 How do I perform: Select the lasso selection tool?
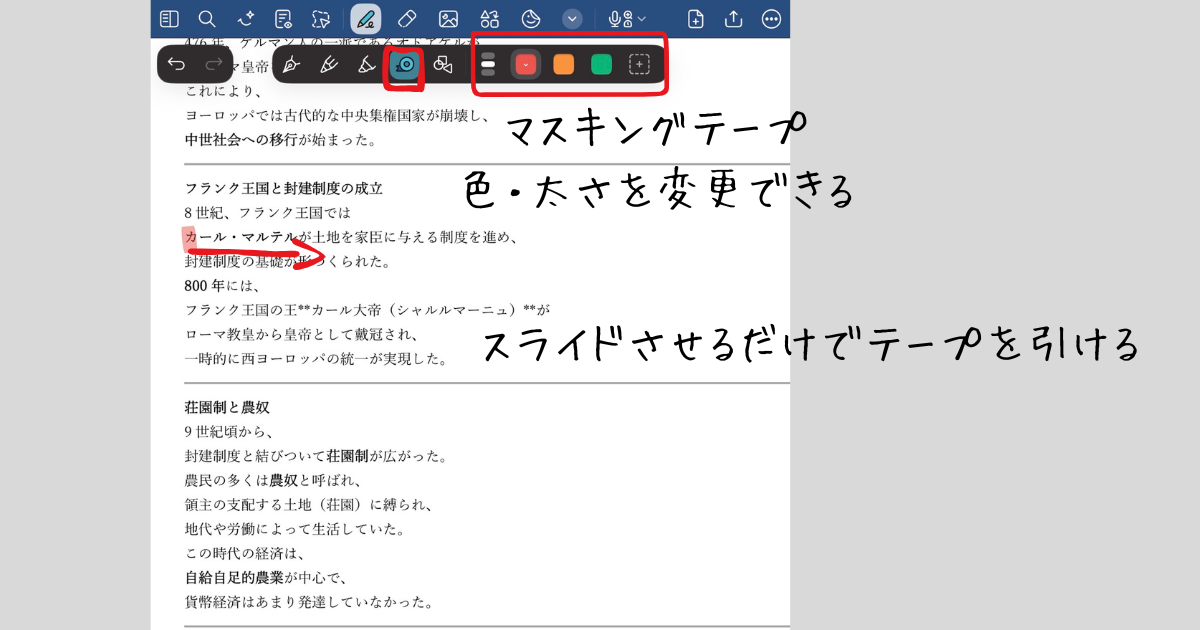pos(320,19)
